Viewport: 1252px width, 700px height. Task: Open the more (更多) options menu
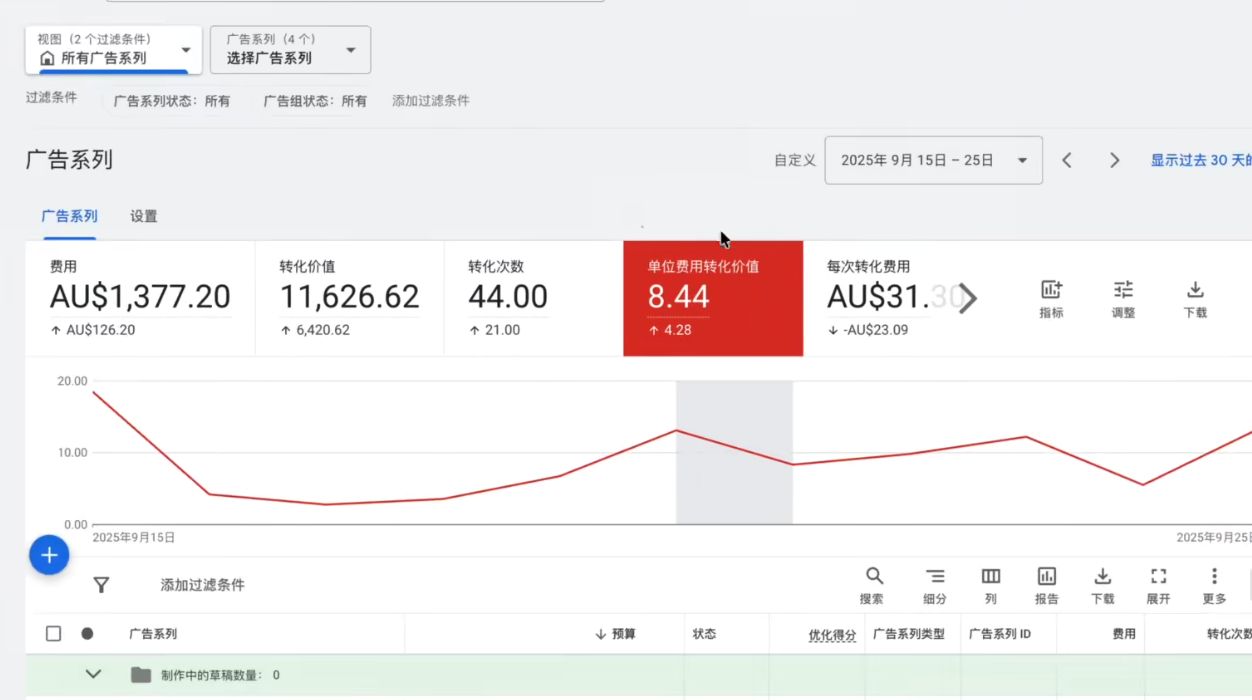click(x=1214, y=584)
